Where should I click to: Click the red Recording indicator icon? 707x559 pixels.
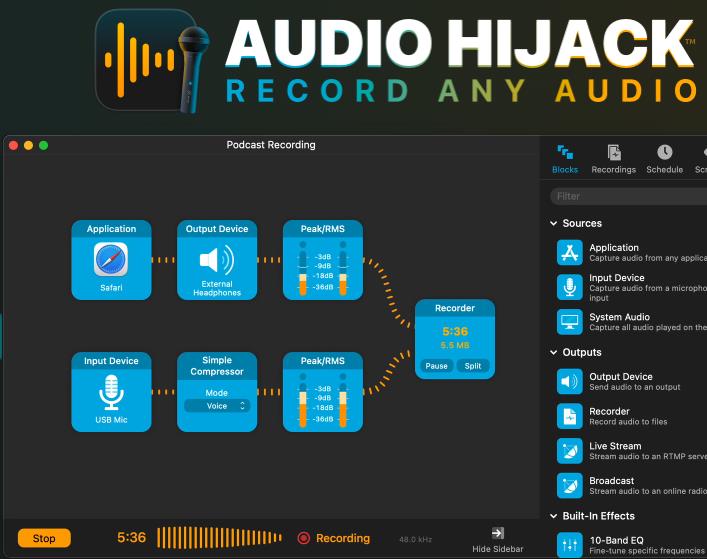pyautogui.click(x=303, y=538)
